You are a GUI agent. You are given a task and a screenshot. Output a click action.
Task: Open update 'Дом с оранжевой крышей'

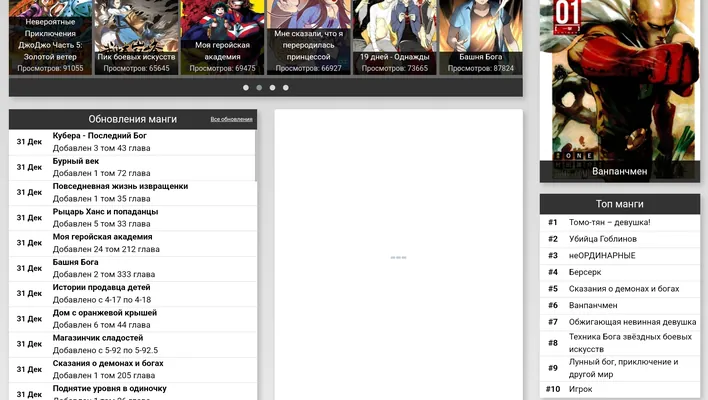point(105,312)
